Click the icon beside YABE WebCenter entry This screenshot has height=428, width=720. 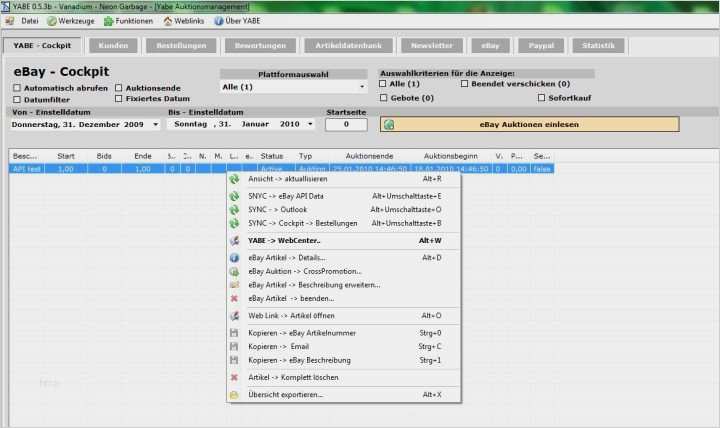pyautogui.click(x=234, y=241)
